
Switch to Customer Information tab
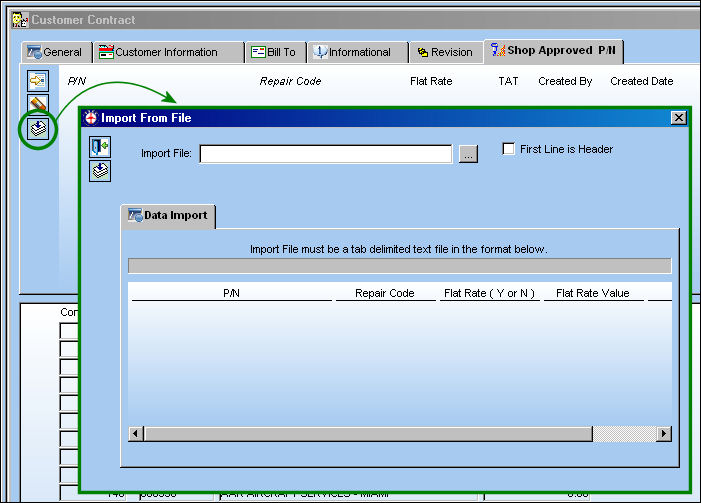pos(169,52)
